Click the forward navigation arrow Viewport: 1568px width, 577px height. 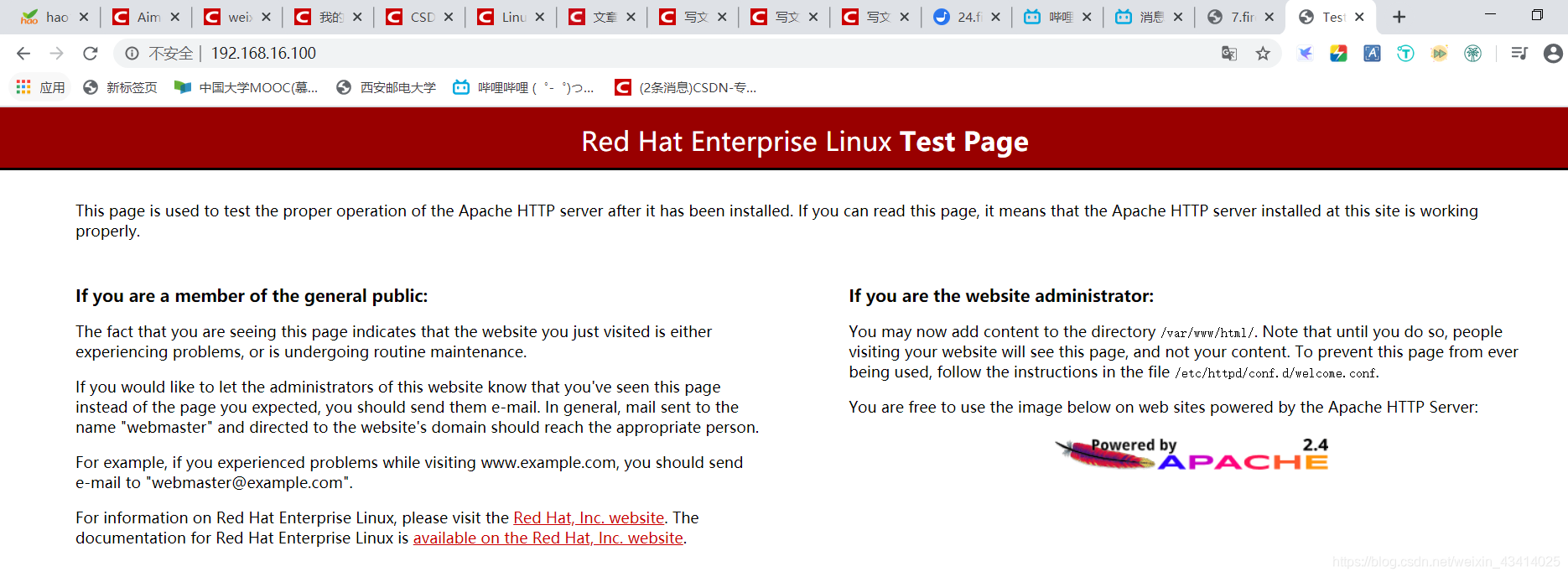[x=56, y=54]
